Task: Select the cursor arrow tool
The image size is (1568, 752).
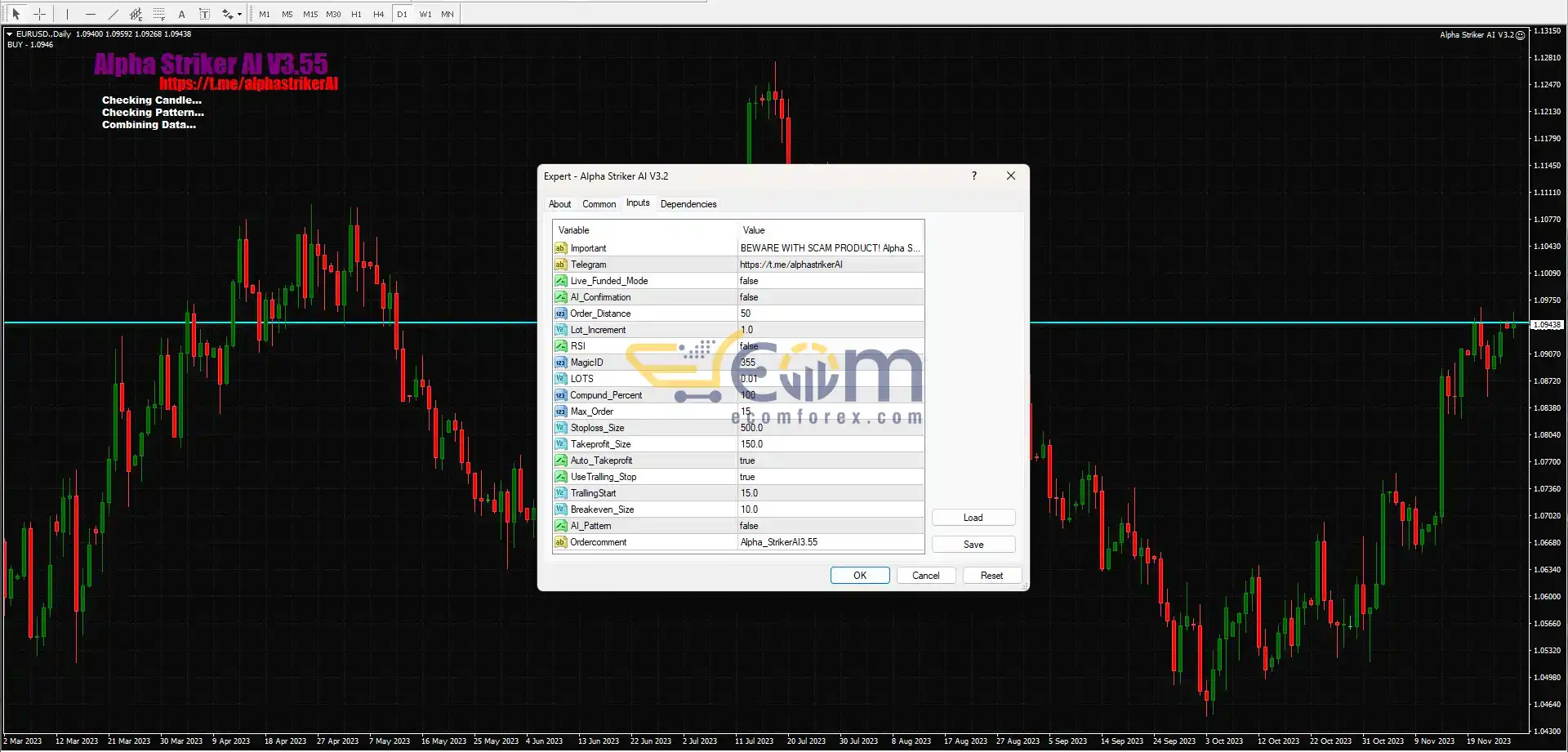Action: pyautogui.click(x=16, y=14)
